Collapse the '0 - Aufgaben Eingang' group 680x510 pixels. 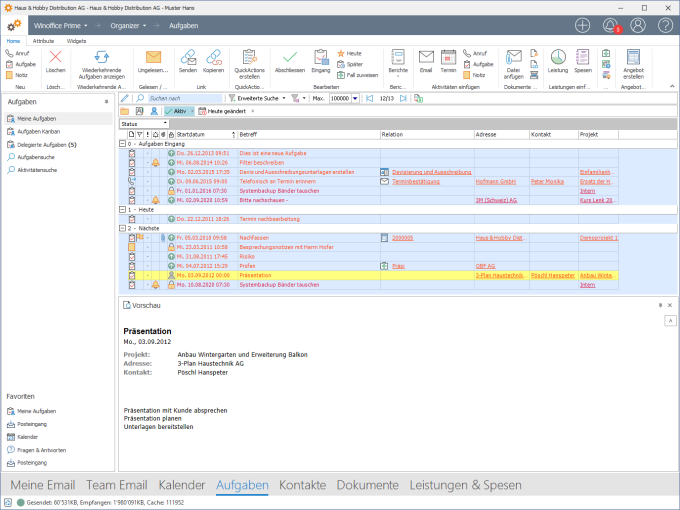(122, 144)
